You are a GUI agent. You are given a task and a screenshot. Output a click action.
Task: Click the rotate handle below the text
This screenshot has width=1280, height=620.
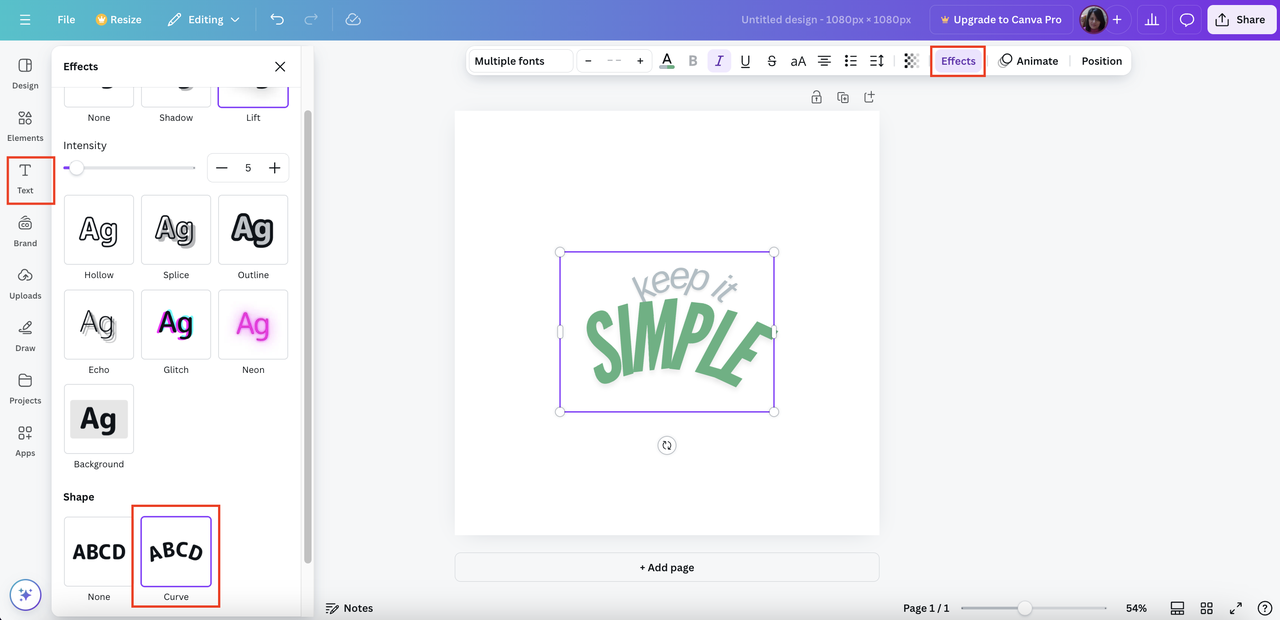pos(667,445)
